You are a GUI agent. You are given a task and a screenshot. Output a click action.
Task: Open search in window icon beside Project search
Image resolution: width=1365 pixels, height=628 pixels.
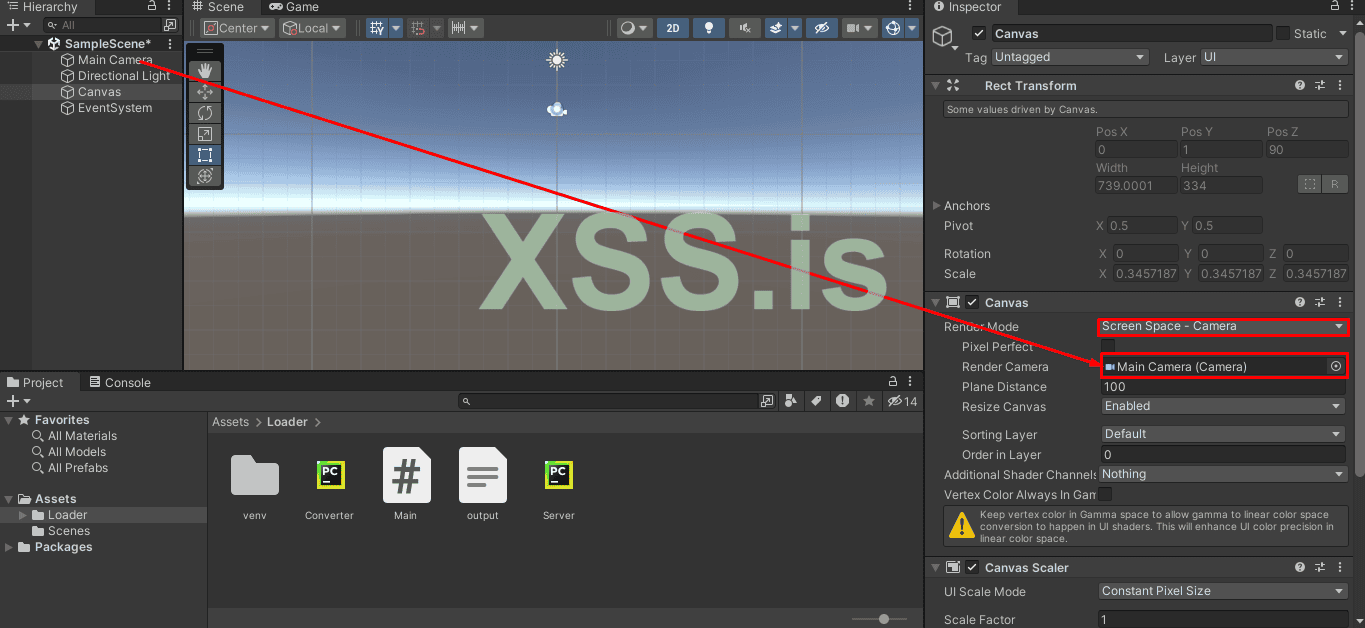[767, 401]
